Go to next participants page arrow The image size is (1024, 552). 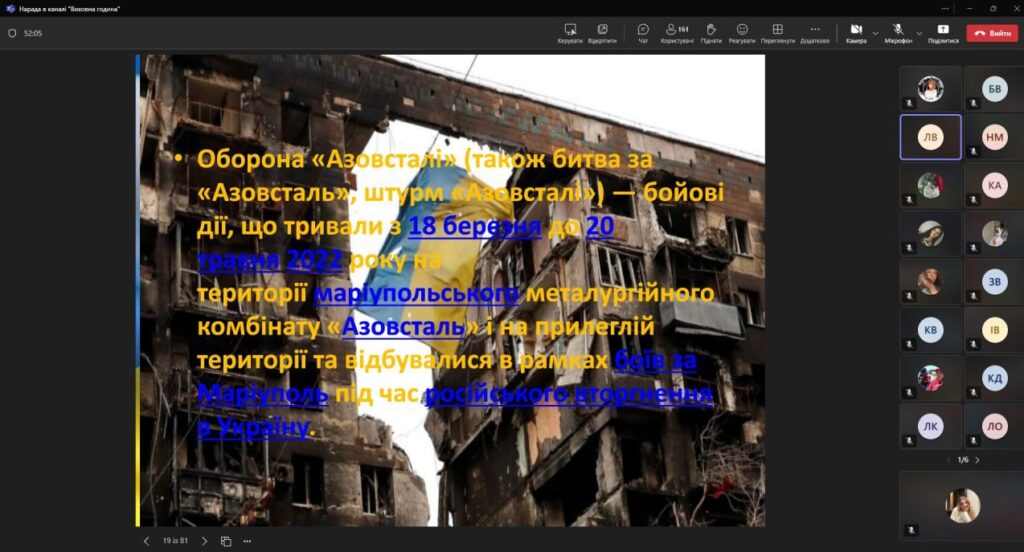(977, 460)
